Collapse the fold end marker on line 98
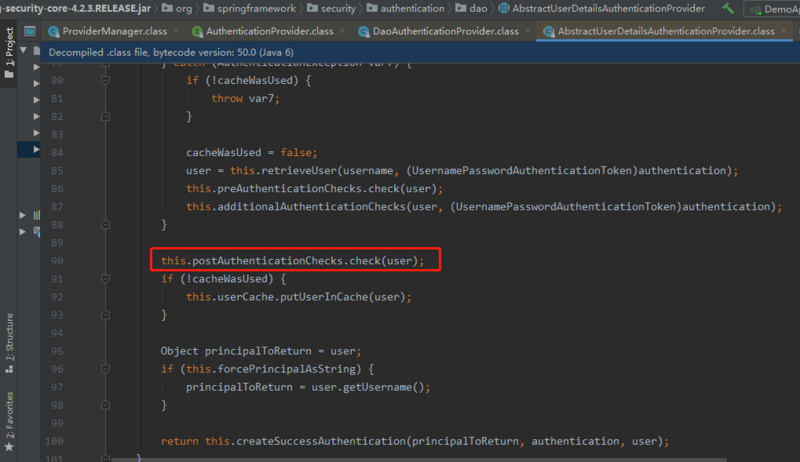The height and width of the screenshot is (462, 800). point(105,405)
